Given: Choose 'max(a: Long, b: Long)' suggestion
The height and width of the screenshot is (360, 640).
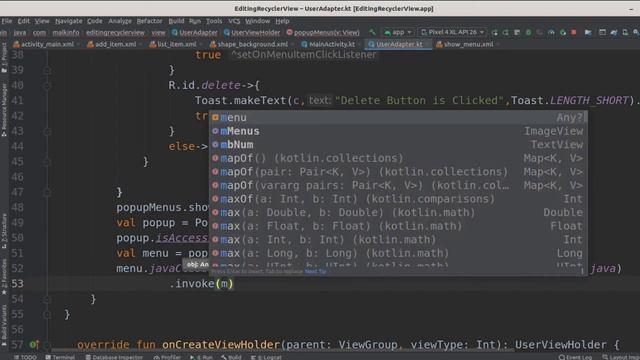Looking at the screenshot, I should pos(398,253).
